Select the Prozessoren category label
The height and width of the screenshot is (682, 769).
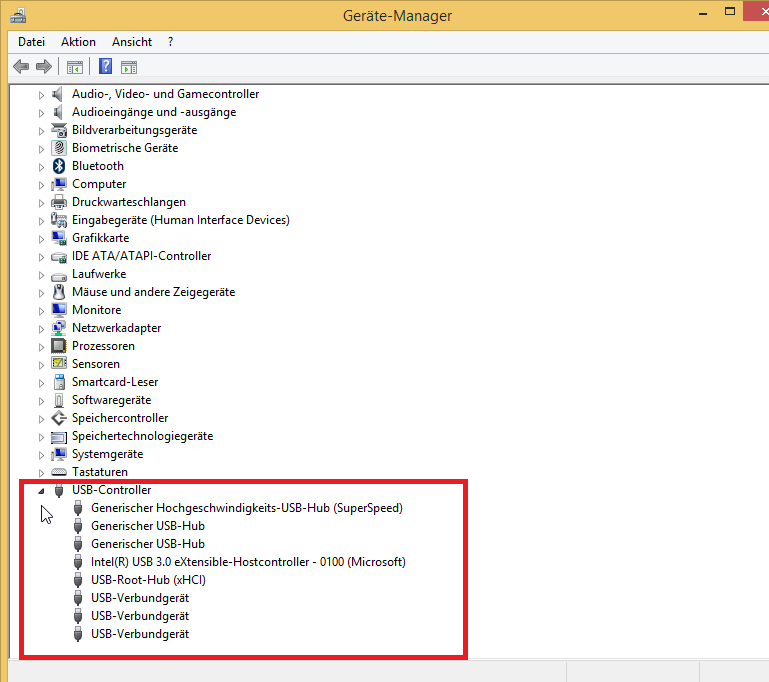(x=103, y=346)
